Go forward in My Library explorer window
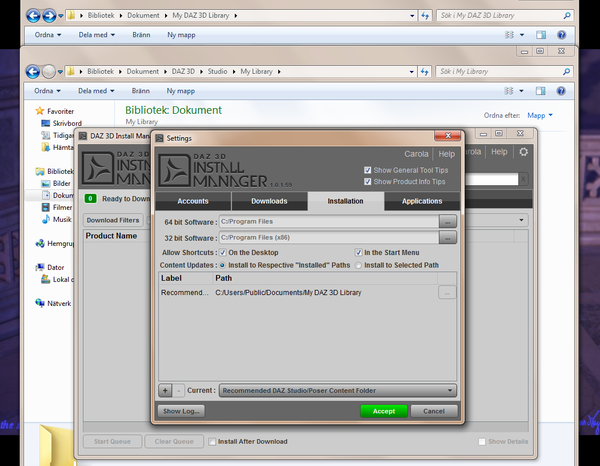Image resolution: width=600 pixels, height=466 pixels. tap(49, 72)
